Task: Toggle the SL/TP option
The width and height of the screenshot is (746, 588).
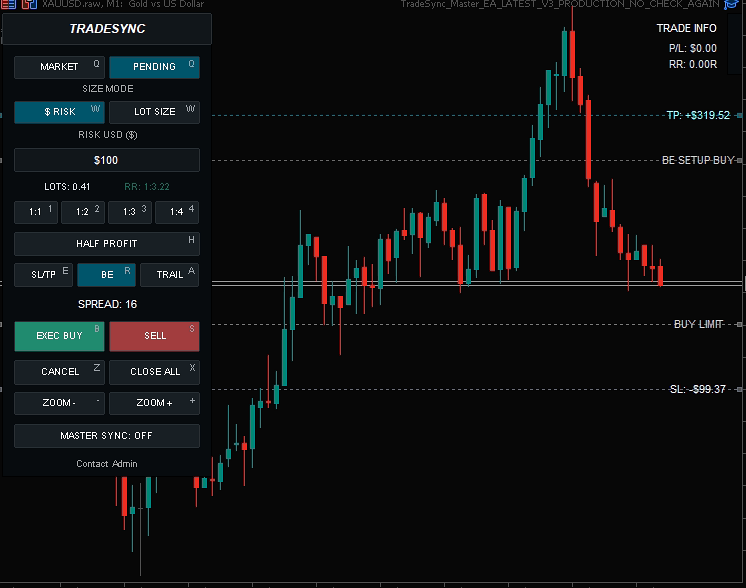Action: (43, 275)
